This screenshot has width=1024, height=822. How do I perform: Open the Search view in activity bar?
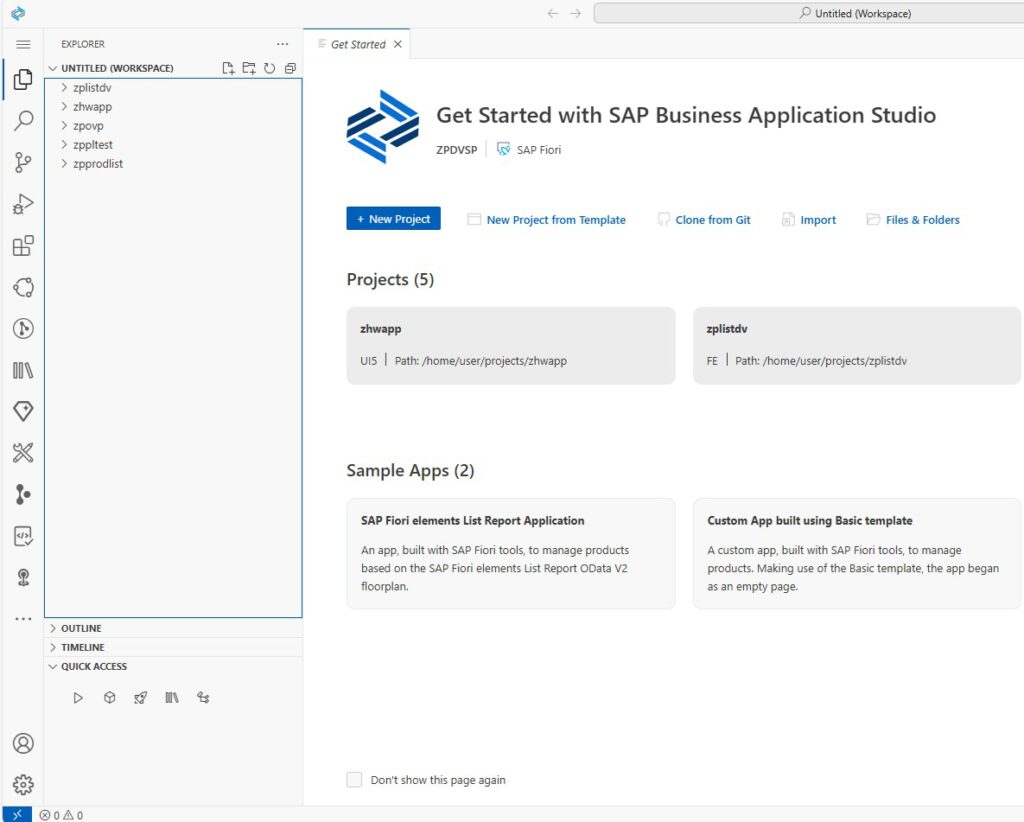click(x=22, y=121)
